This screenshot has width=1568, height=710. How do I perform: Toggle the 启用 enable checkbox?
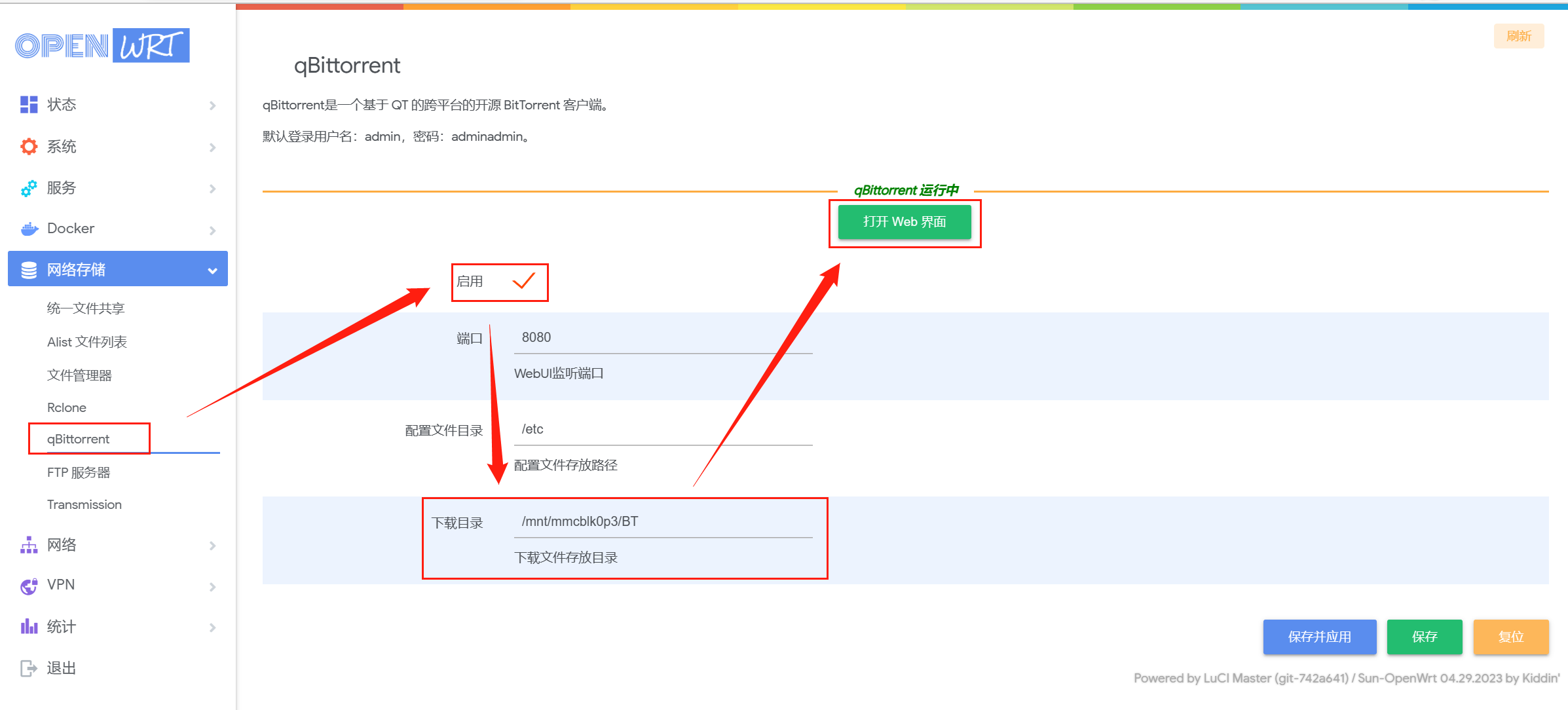tap(523, 282)
